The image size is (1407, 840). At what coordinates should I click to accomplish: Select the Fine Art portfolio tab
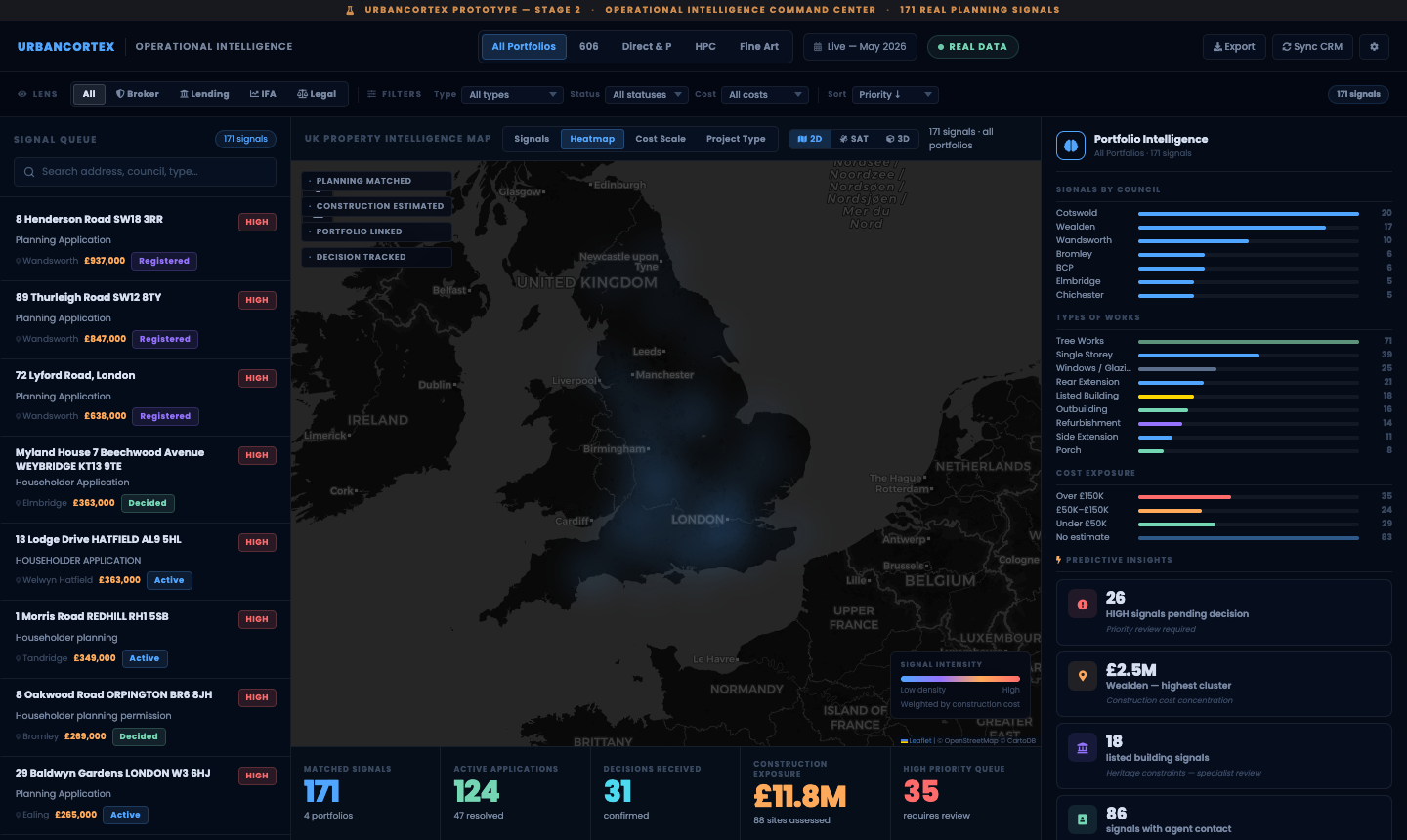click(759, 47)
